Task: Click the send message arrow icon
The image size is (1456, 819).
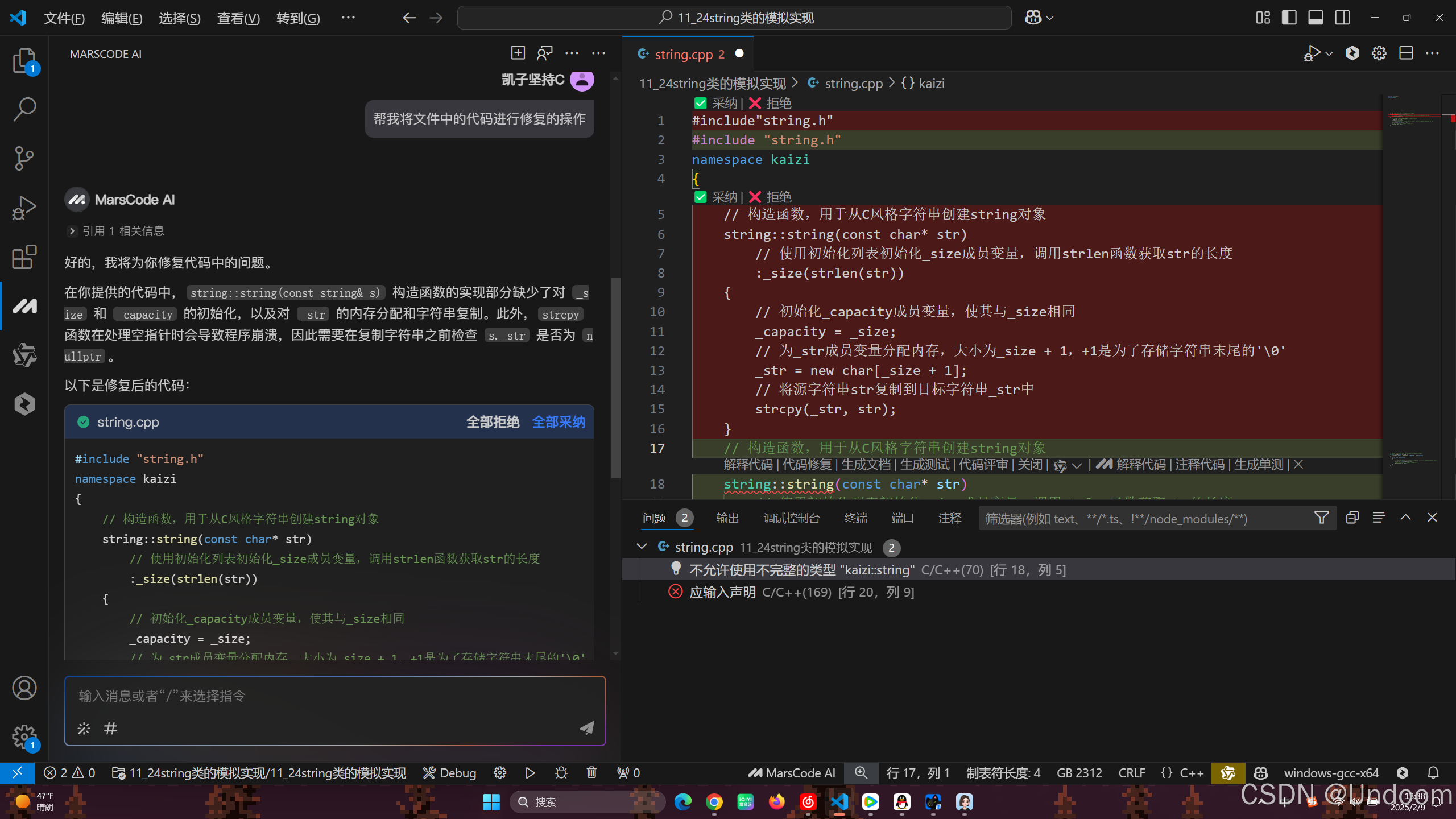Action: click(x=586, y=728)
